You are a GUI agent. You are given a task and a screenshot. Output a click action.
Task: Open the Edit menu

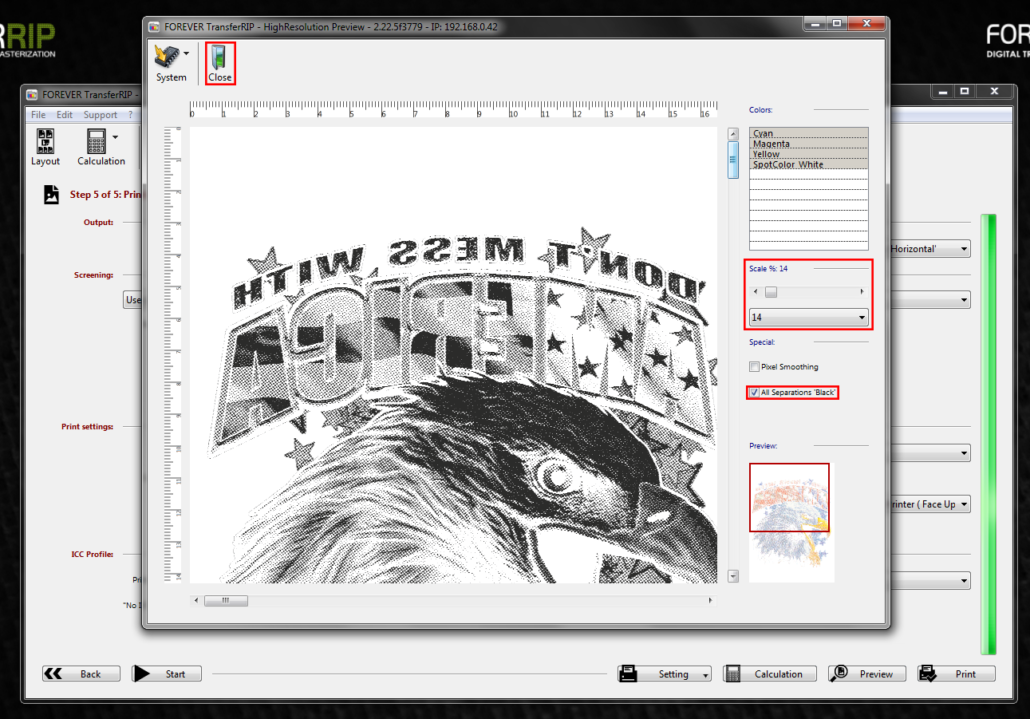(x=64, y=115)
